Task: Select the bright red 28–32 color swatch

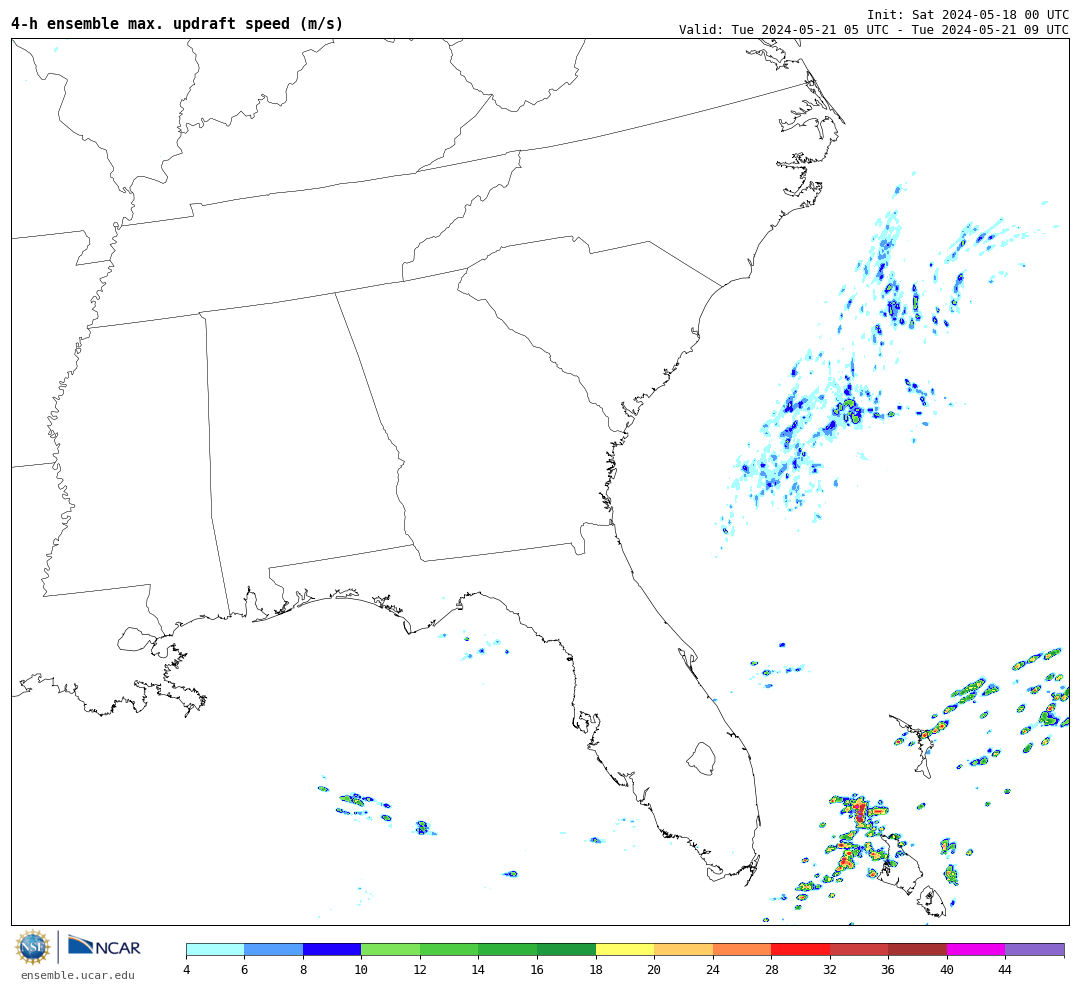Action: point(800,949)
